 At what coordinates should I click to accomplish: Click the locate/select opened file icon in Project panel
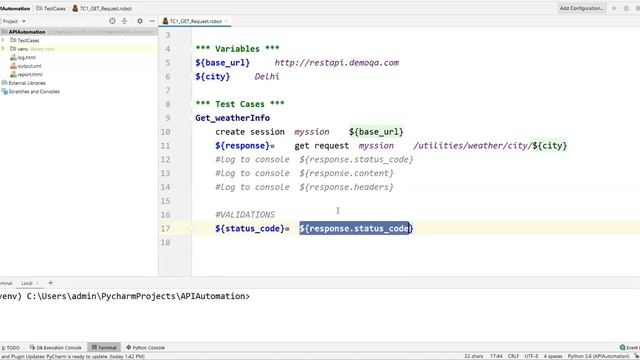point(112,21)
